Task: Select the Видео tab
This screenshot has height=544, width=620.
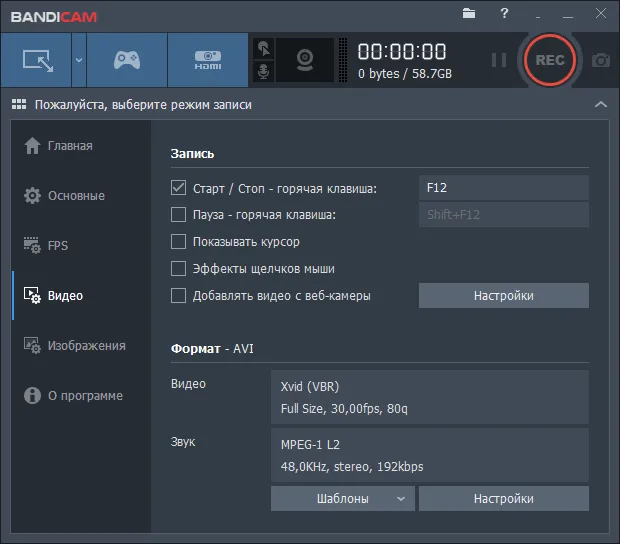Action: (x=81, y=295)
